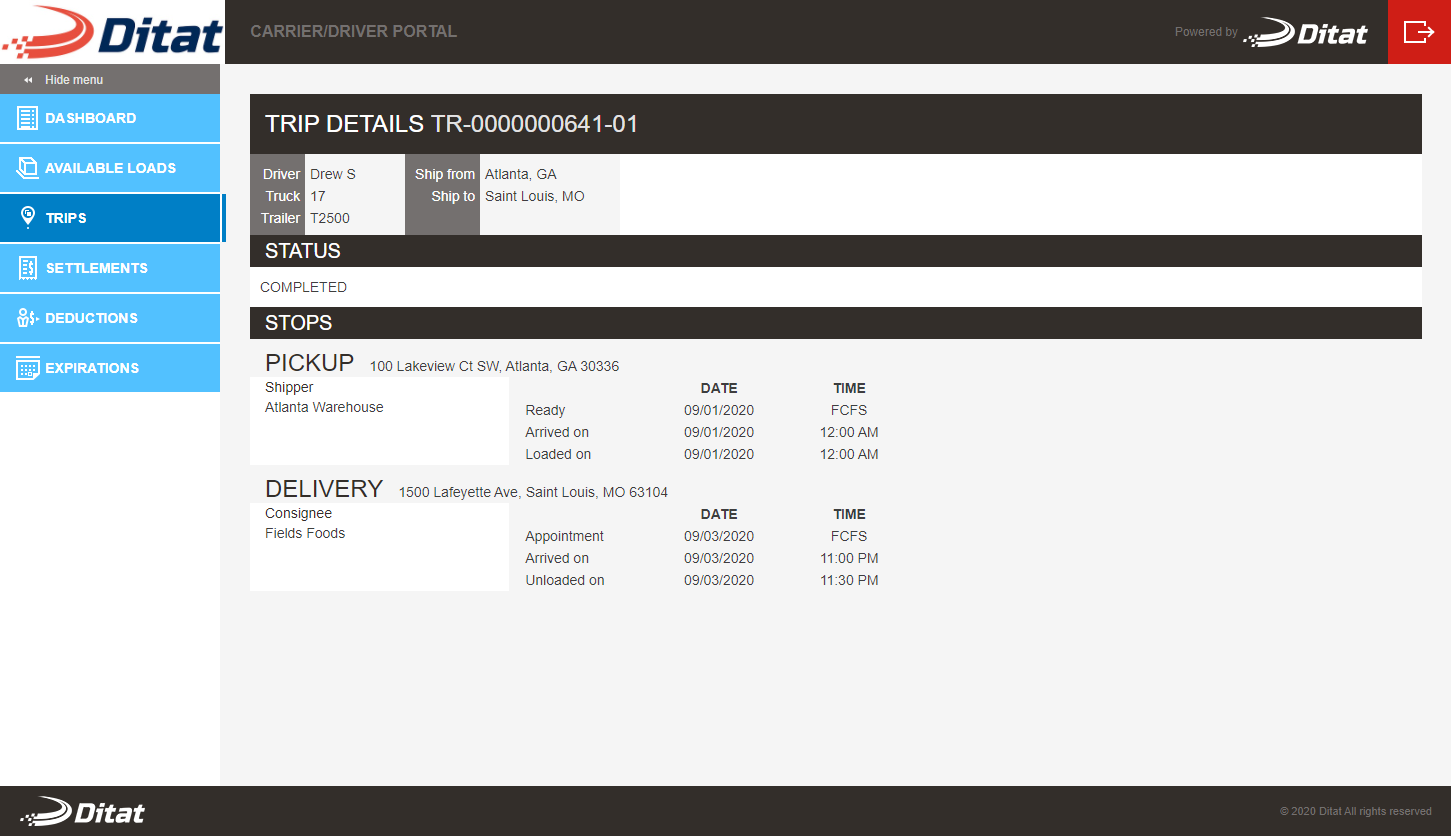Click the Ditat logo in the footer
1451x836 pixels.
(83, 811)
